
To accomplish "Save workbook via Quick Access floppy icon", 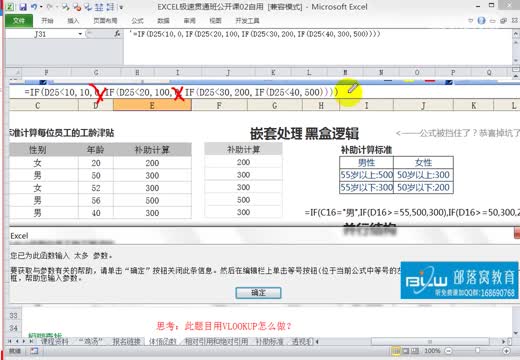I will (23, 7).
